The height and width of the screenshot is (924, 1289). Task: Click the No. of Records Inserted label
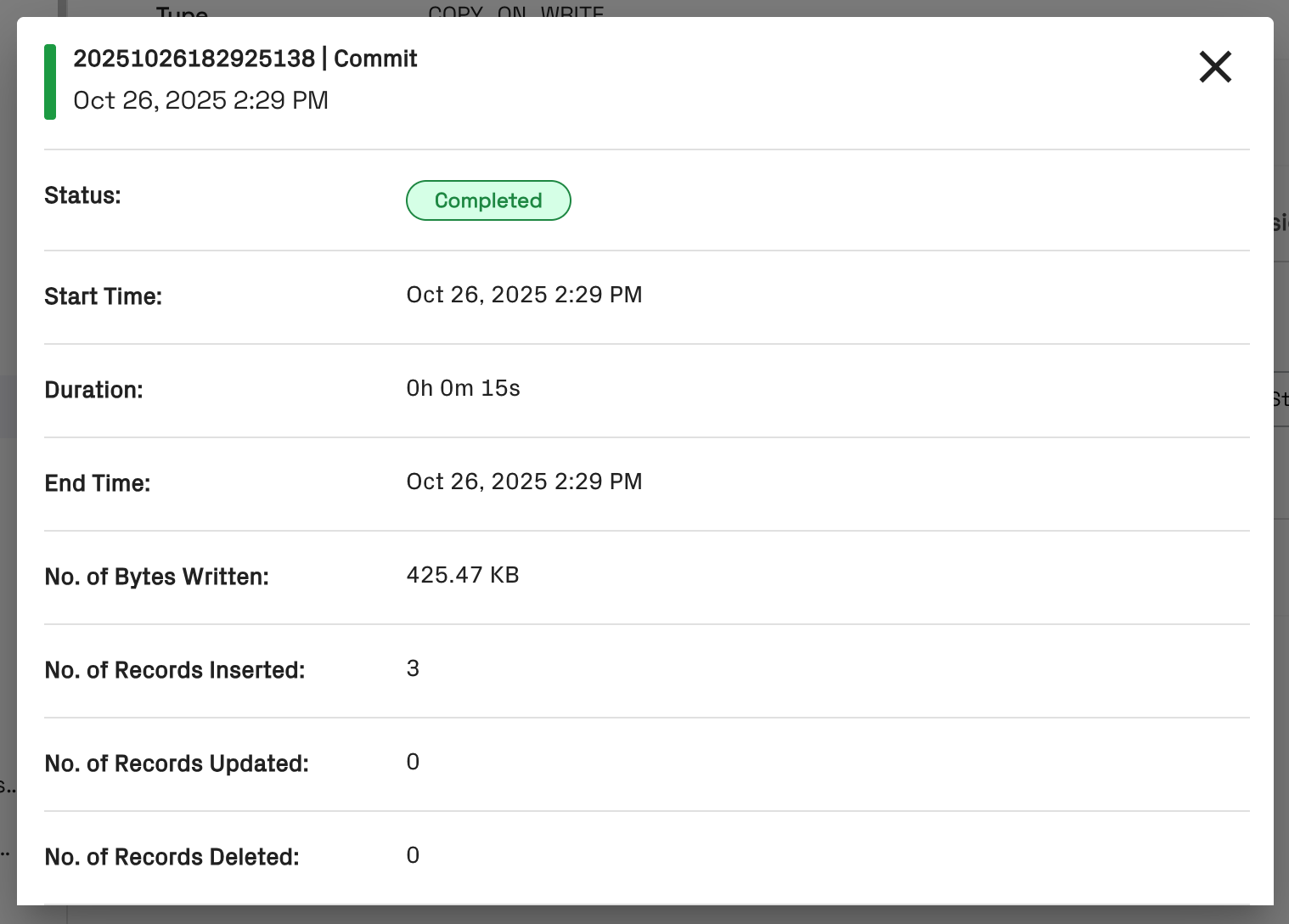[x=174, y=670]
